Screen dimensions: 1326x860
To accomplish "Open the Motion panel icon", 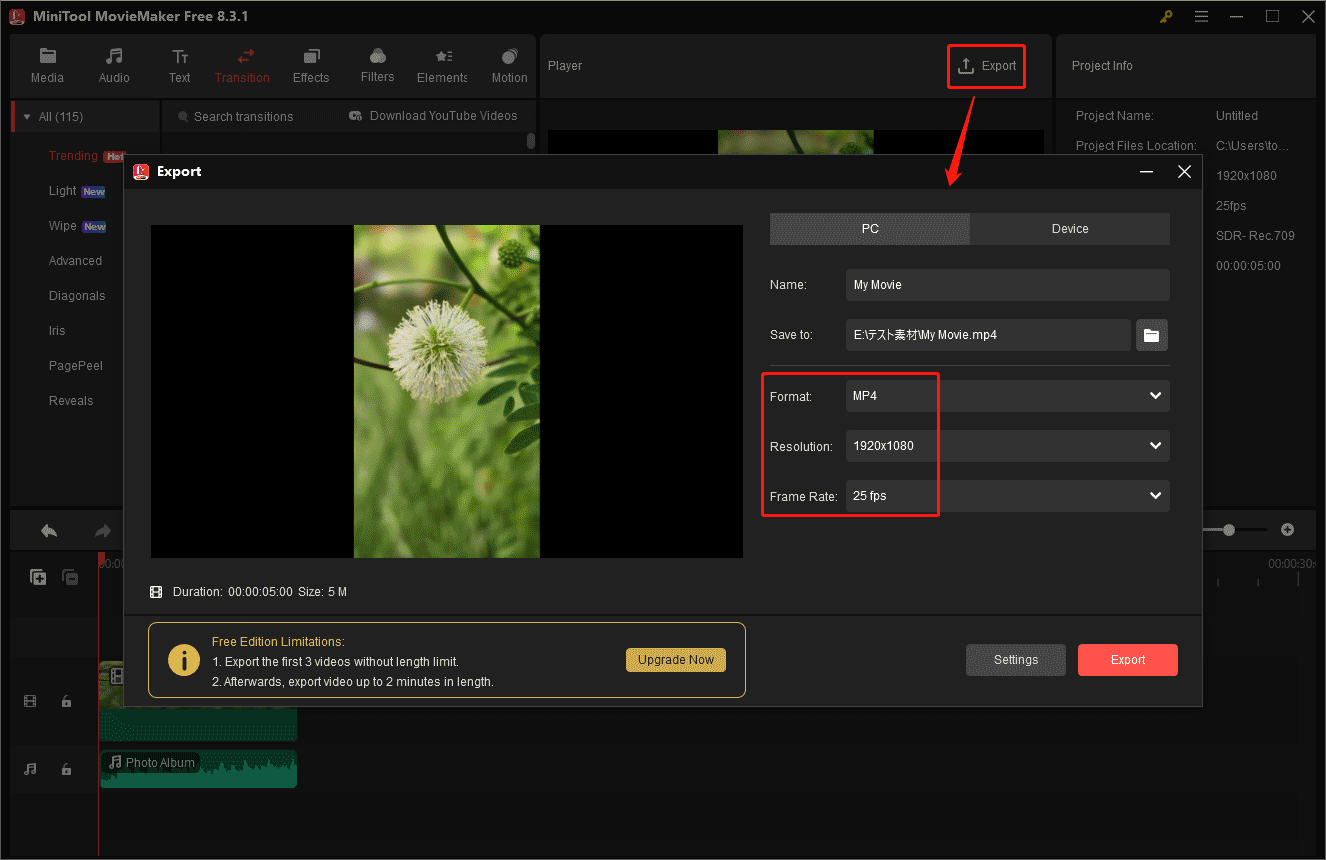I will pyautogui.click(x=509, y=65).
